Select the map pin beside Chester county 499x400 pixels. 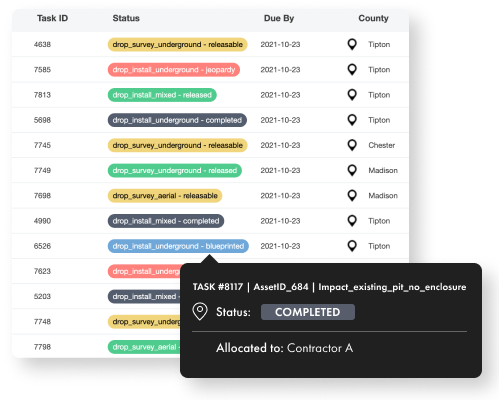352,145
